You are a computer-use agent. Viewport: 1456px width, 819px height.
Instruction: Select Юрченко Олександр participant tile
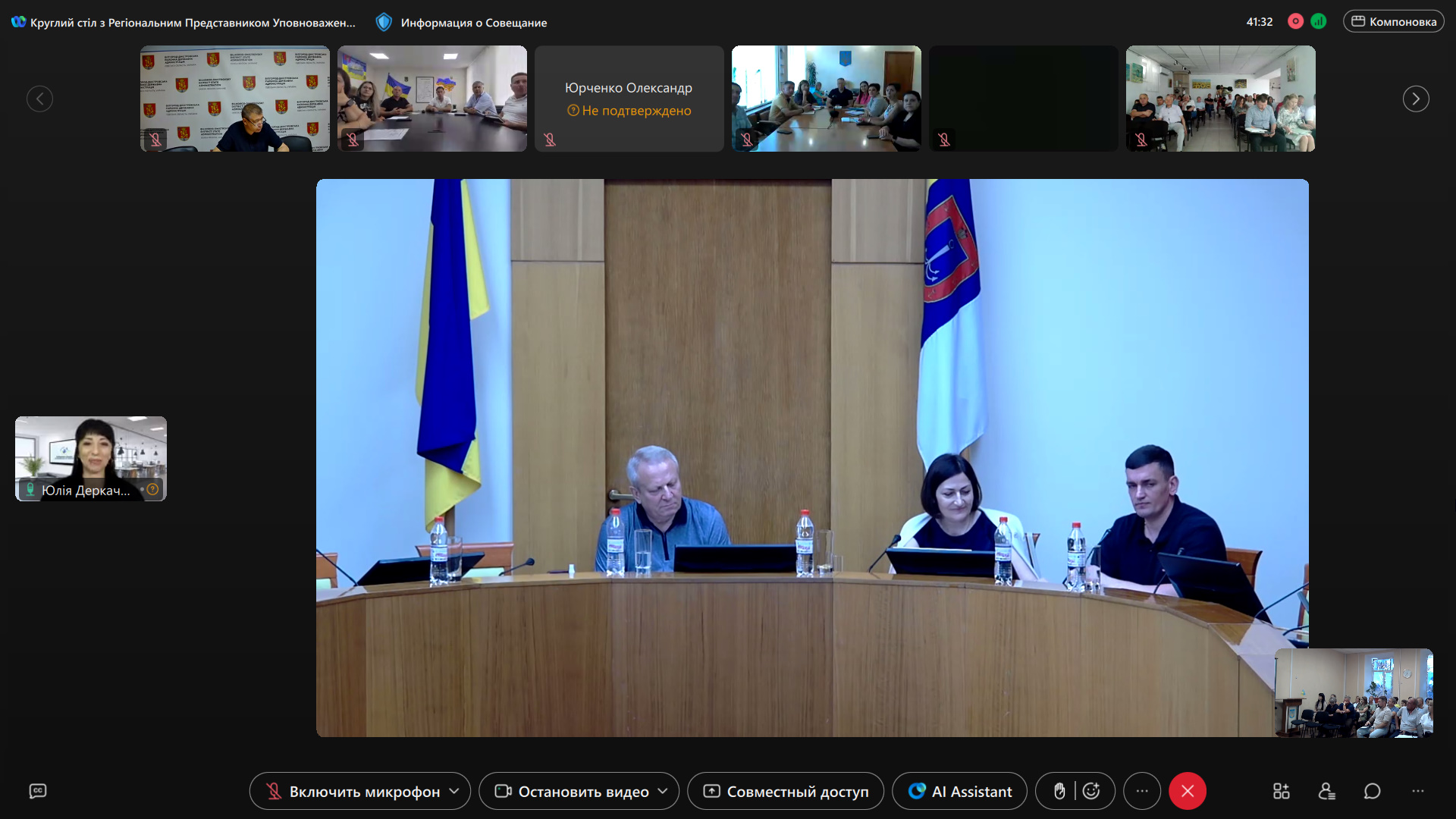tap(629, 99)
